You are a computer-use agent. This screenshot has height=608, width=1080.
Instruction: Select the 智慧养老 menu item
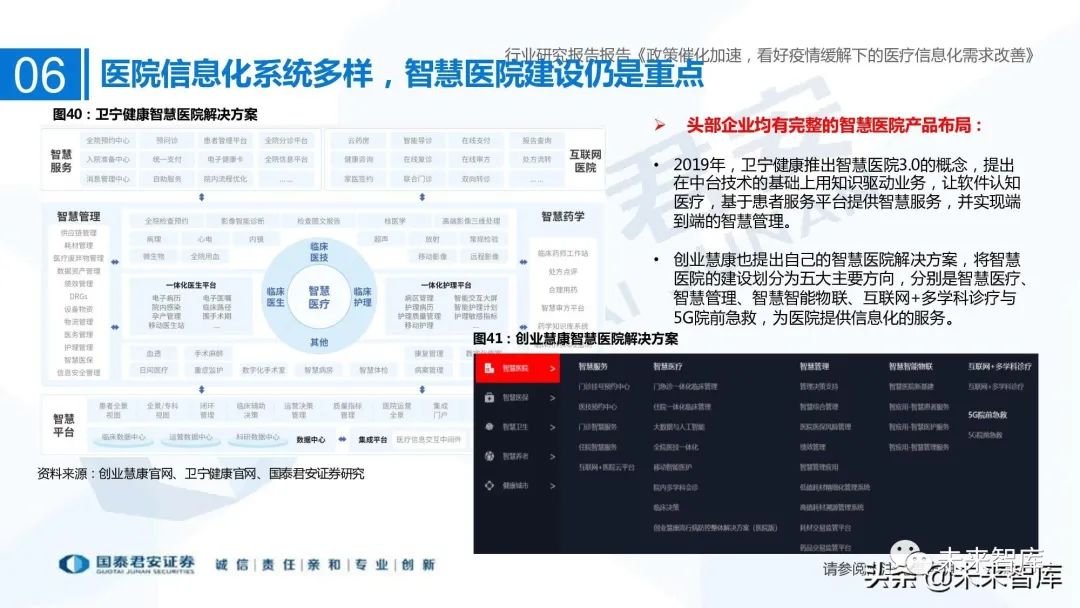tap(517, 457)
